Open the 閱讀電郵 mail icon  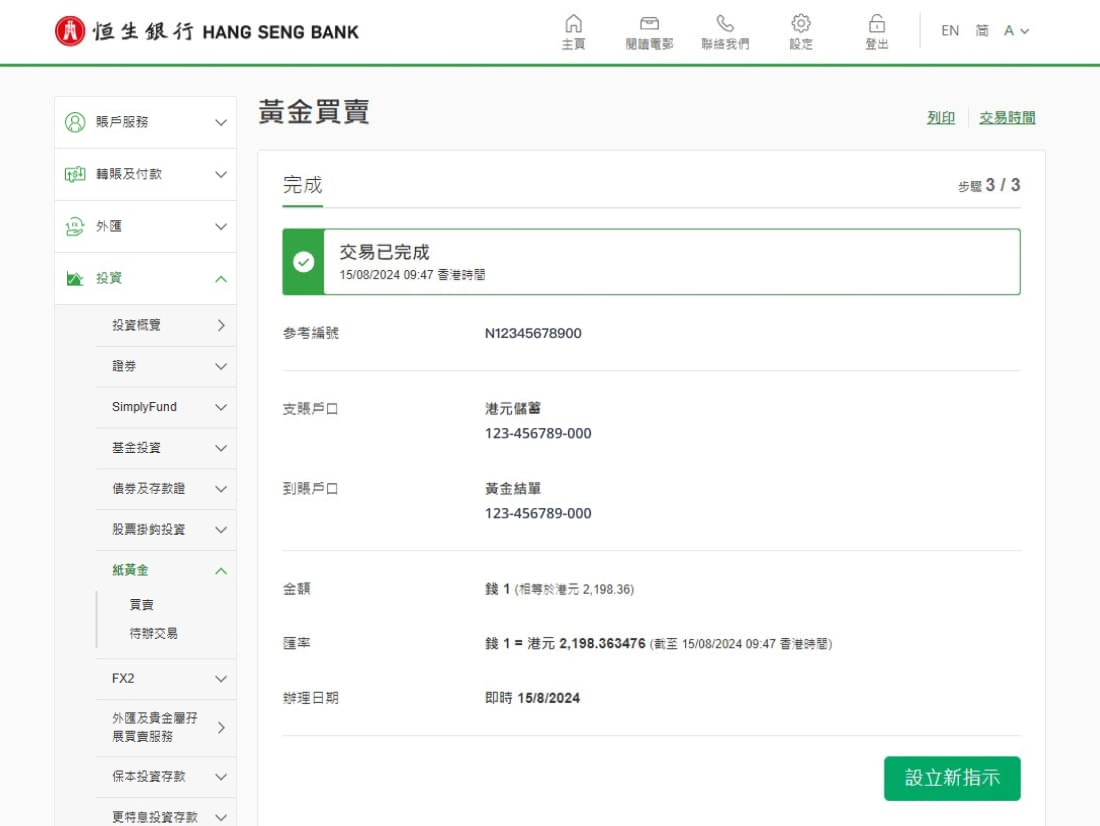(x=649, y=24)
